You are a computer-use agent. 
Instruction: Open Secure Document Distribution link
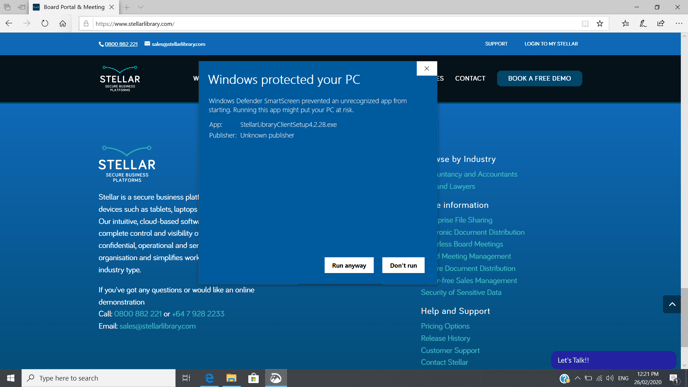pos(476,268)
